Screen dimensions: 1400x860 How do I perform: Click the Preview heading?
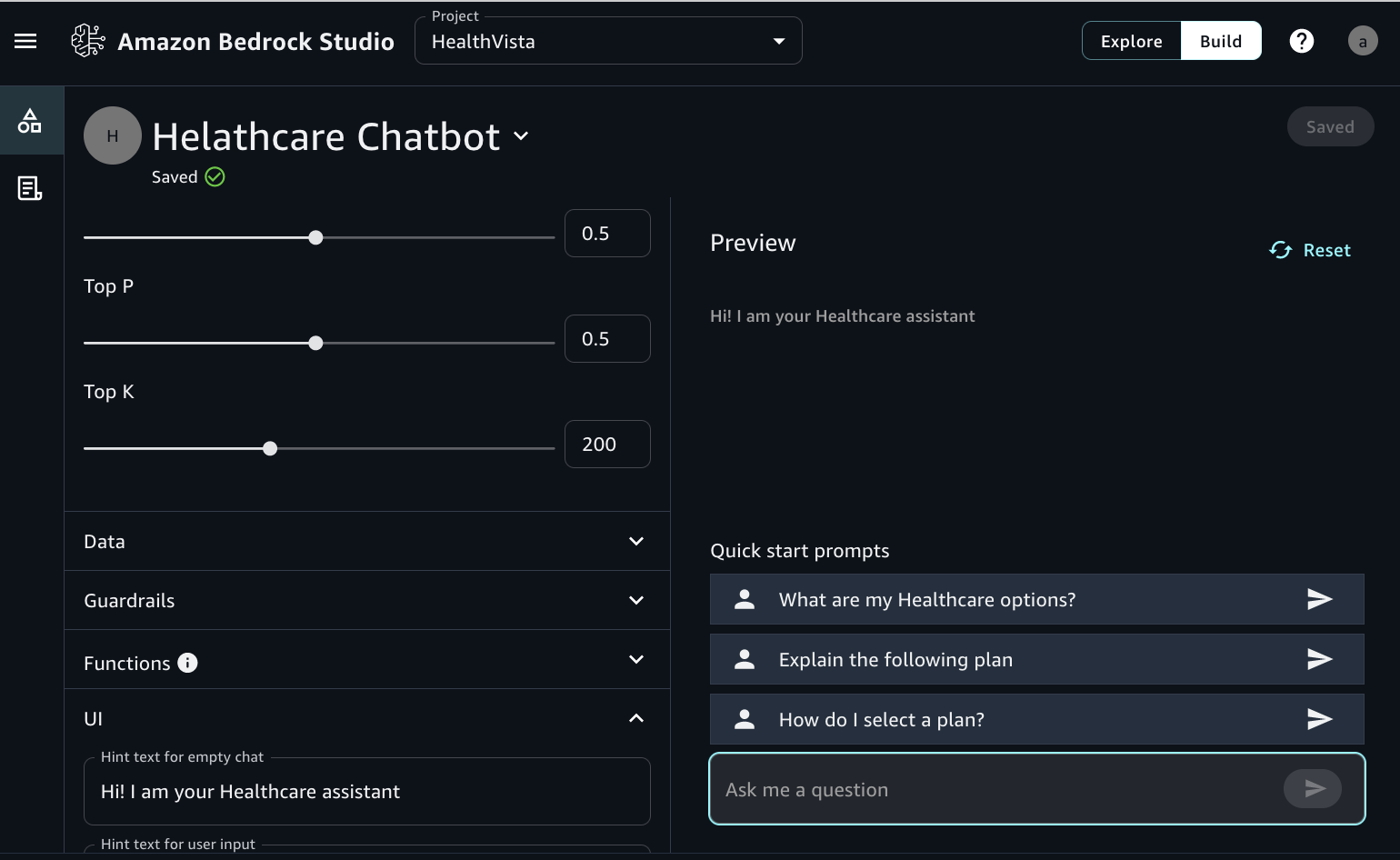point(753,243)
